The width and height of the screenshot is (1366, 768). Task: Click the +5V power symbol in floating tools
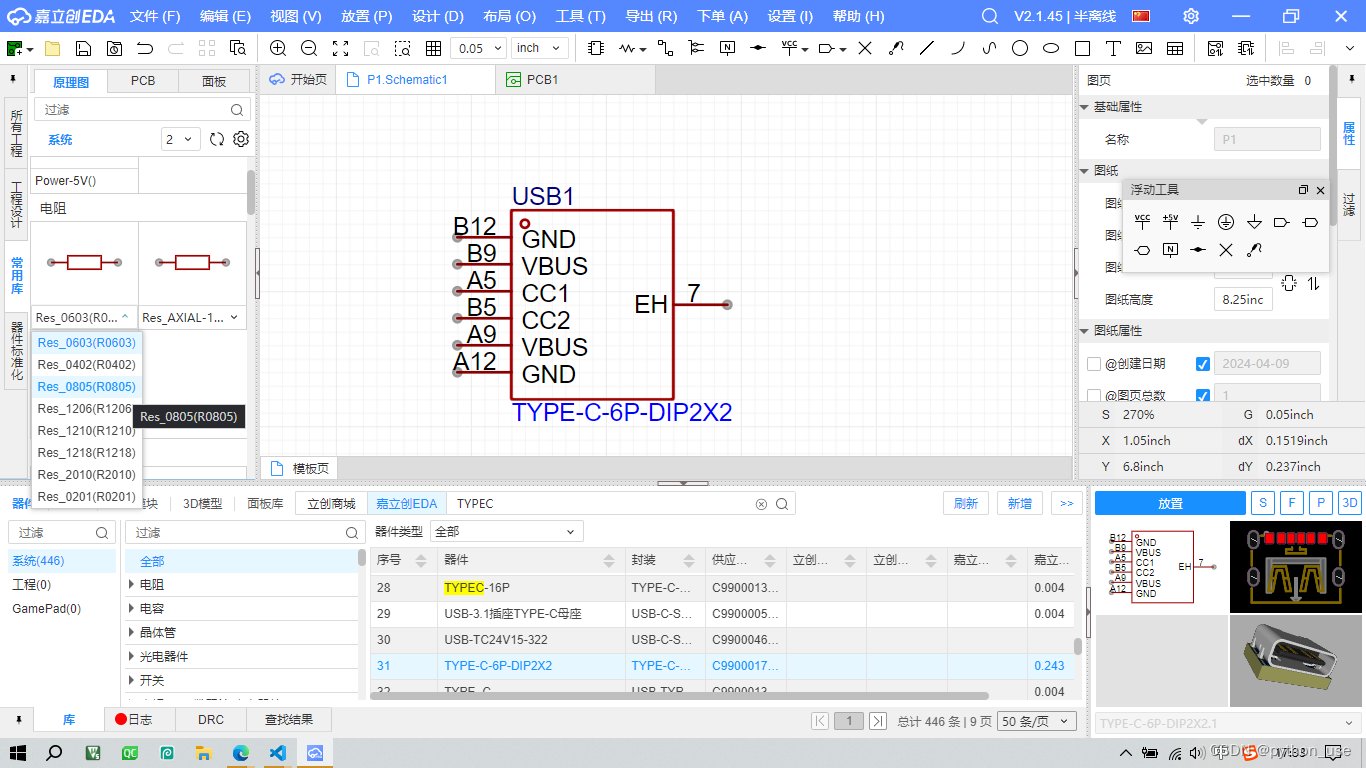pyautogui.click(x=1170, y=222)
